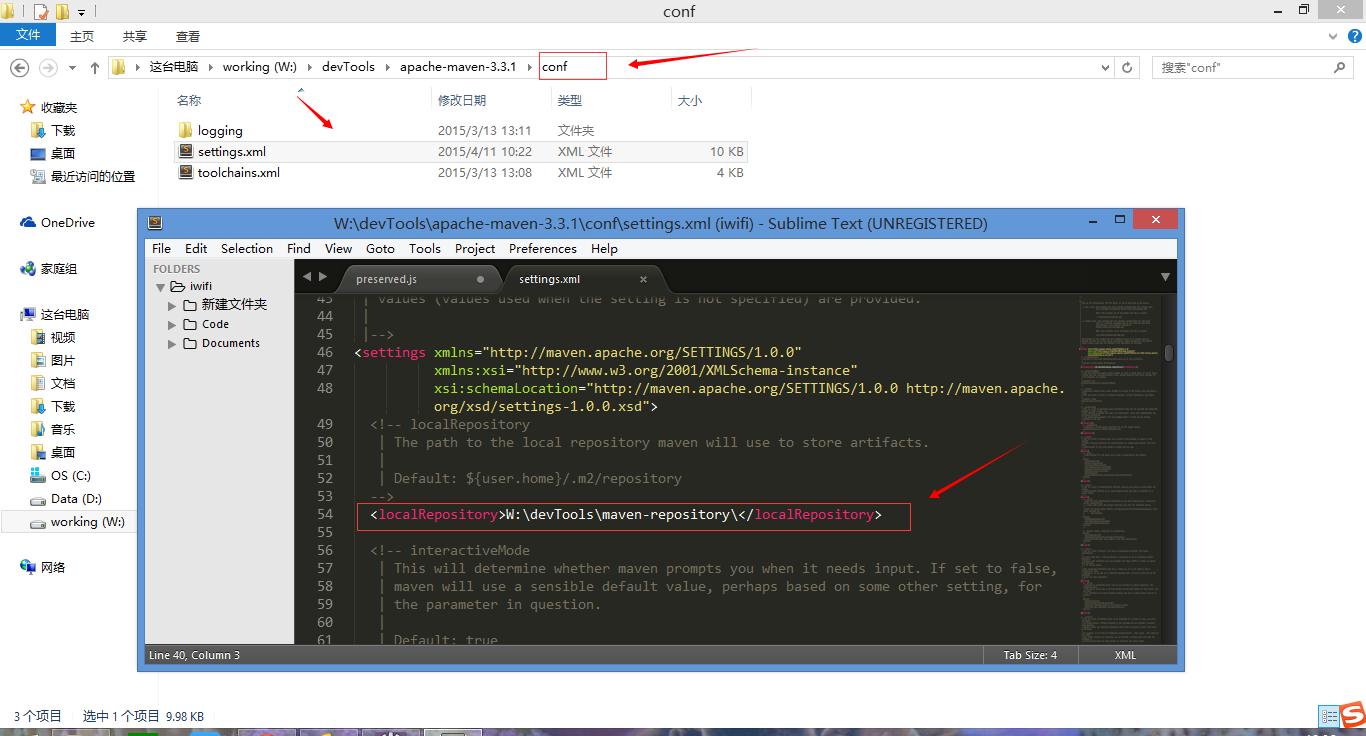Sort files by 修改日期 column header
This screenshot has width=1366, height=736.
tap(462, 100)
